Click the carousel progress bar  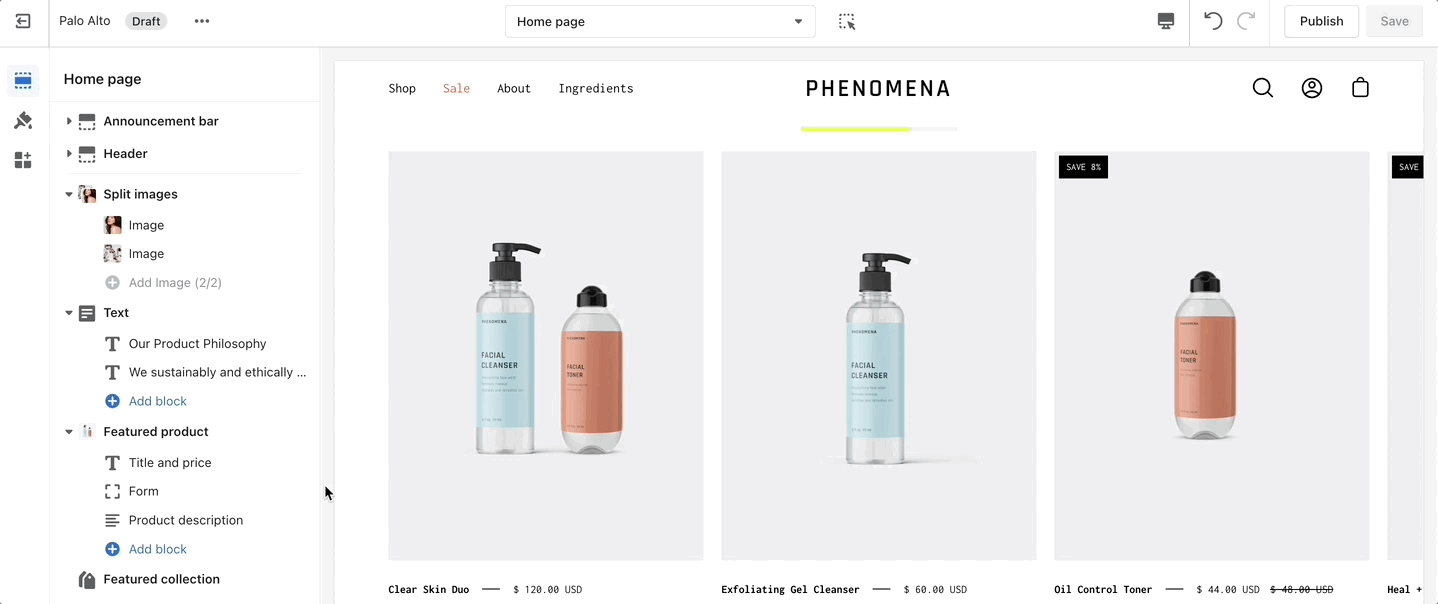point(879,129)
